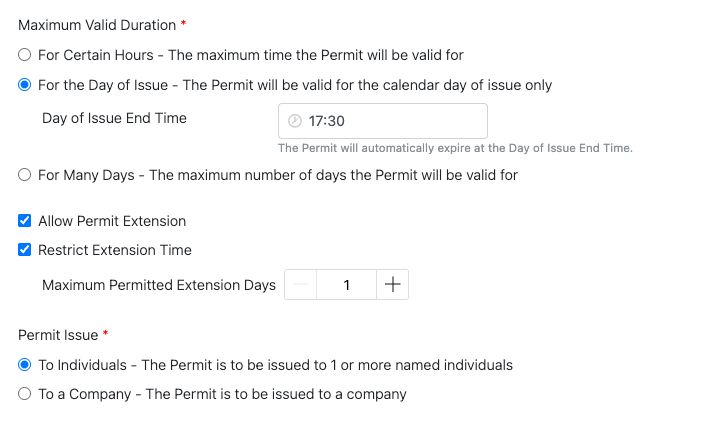Select the For Certain Hours radio option
This screenshot has width=713, height=423.
pos(25,55)
